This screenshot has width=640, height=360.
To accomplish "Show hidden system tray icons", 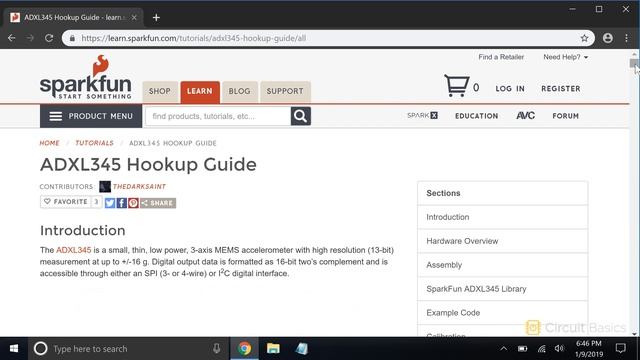I will tap(504, 349).
